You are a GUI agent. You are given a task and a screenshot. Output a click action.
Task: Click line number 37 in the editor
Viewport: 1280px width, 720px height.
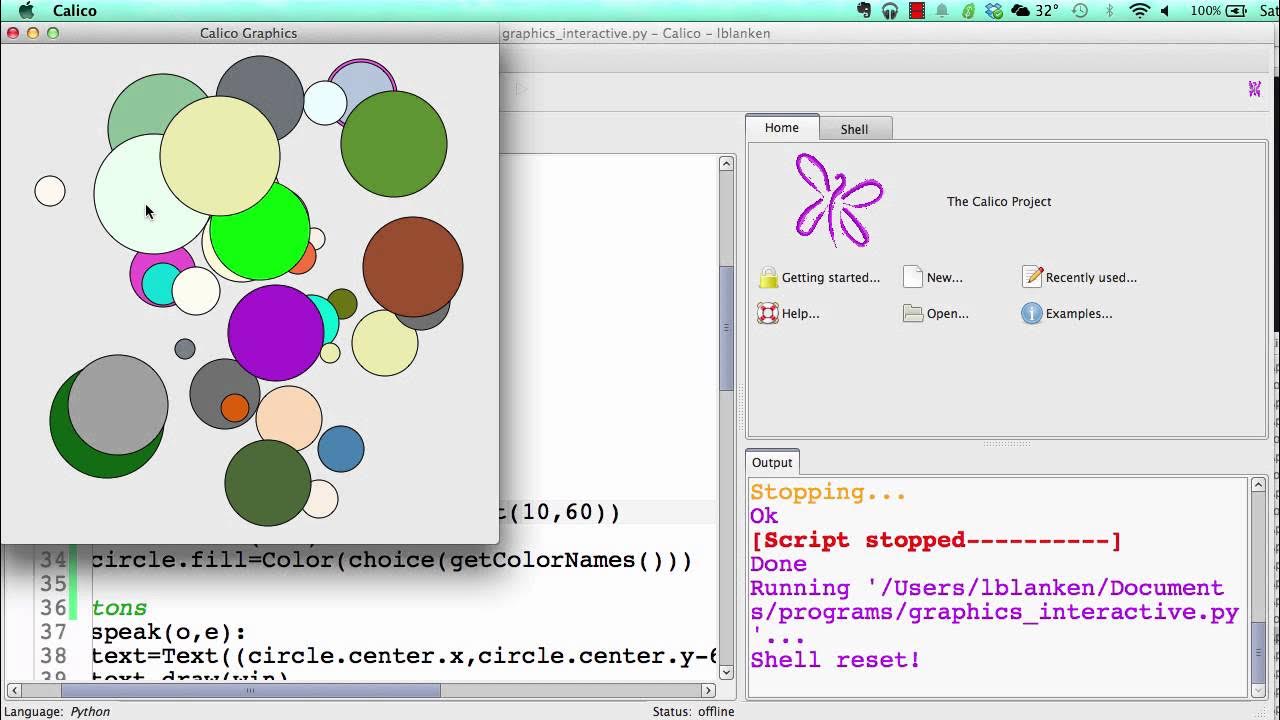click(x=53, y=632)
